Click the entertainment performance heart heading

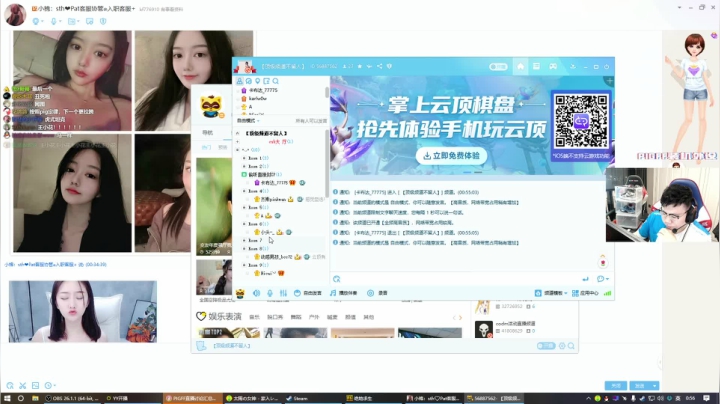[x=218, y=316]
